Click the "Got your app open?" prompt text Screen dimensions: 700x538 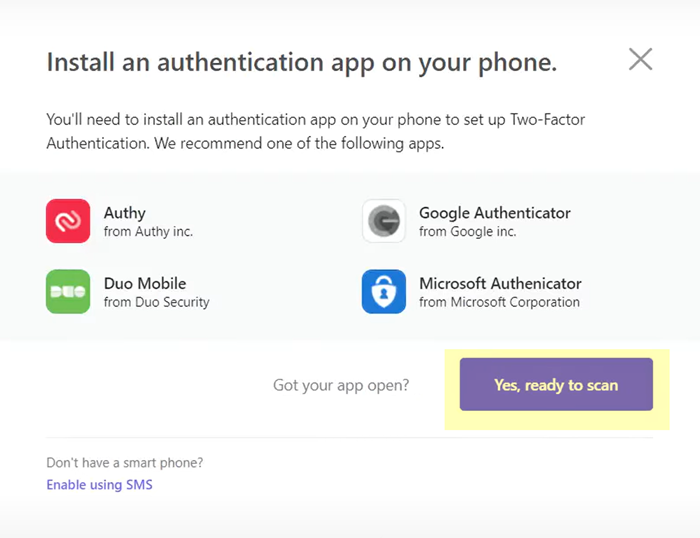click(340, 385)
